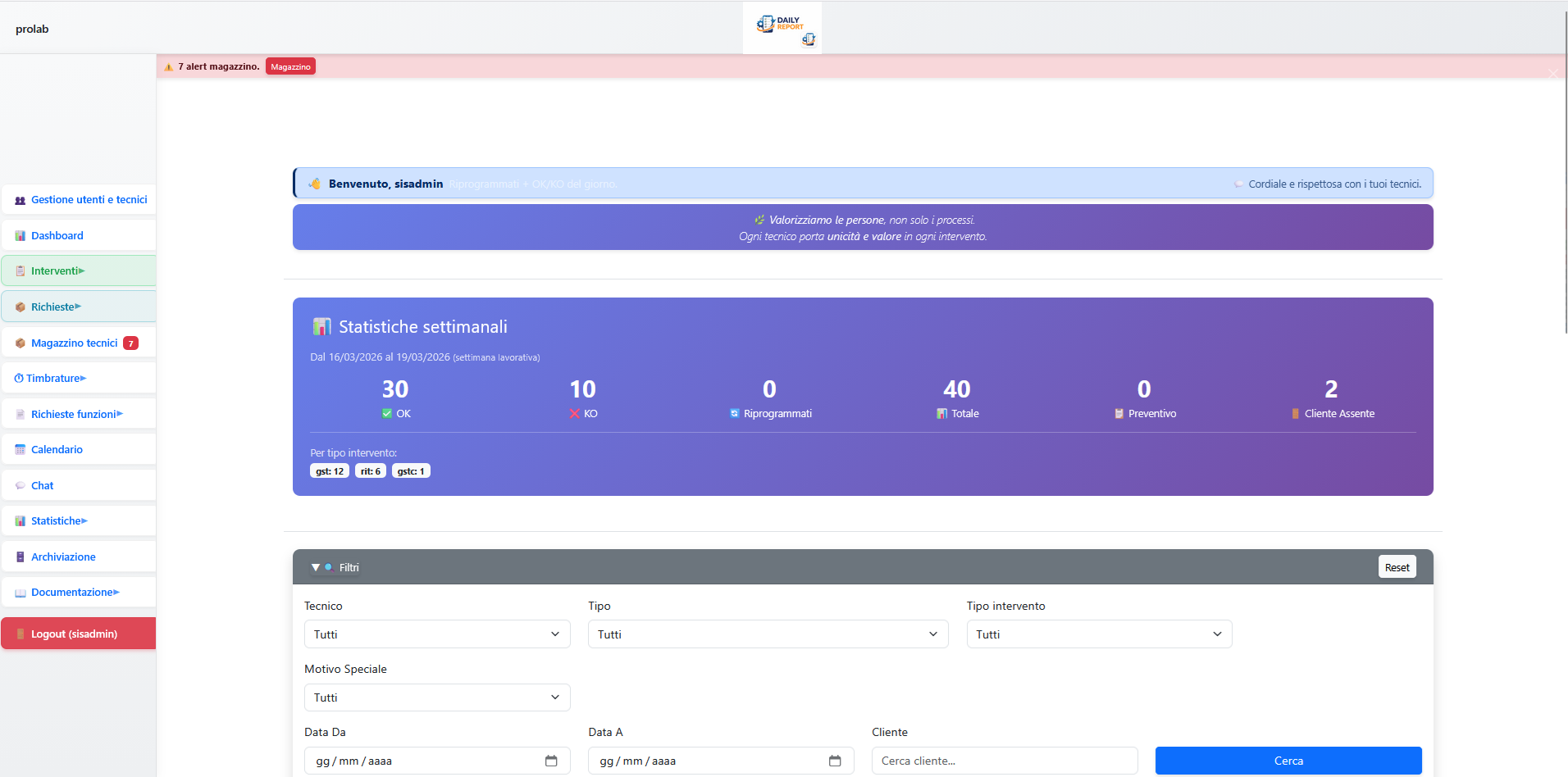Click the box icon beside Richieste
Viewport: 1568px width, 777px height.
coord(21,307)
